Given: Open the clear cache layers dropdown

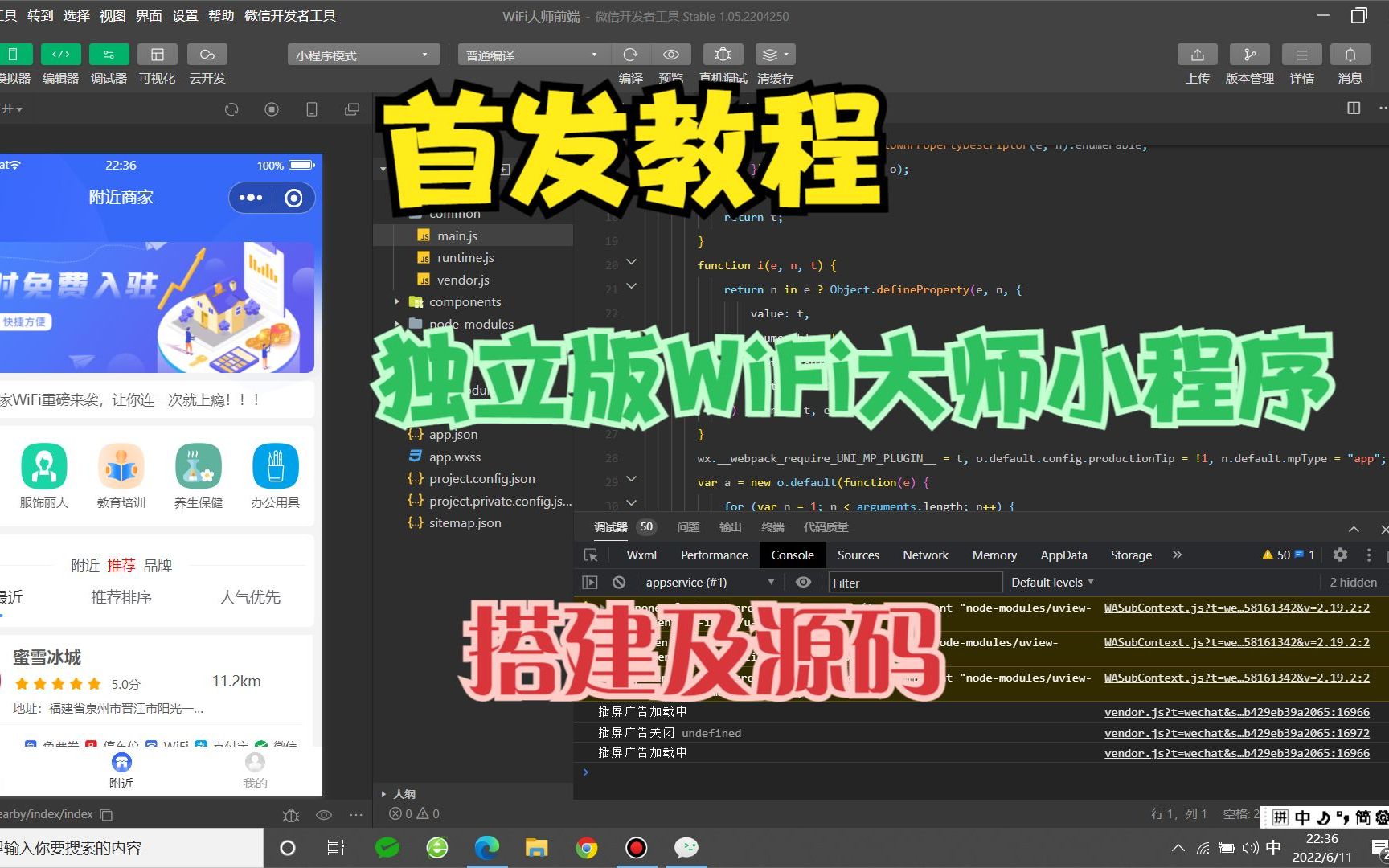Looking at the screenshot, I should tap(775, 55).
